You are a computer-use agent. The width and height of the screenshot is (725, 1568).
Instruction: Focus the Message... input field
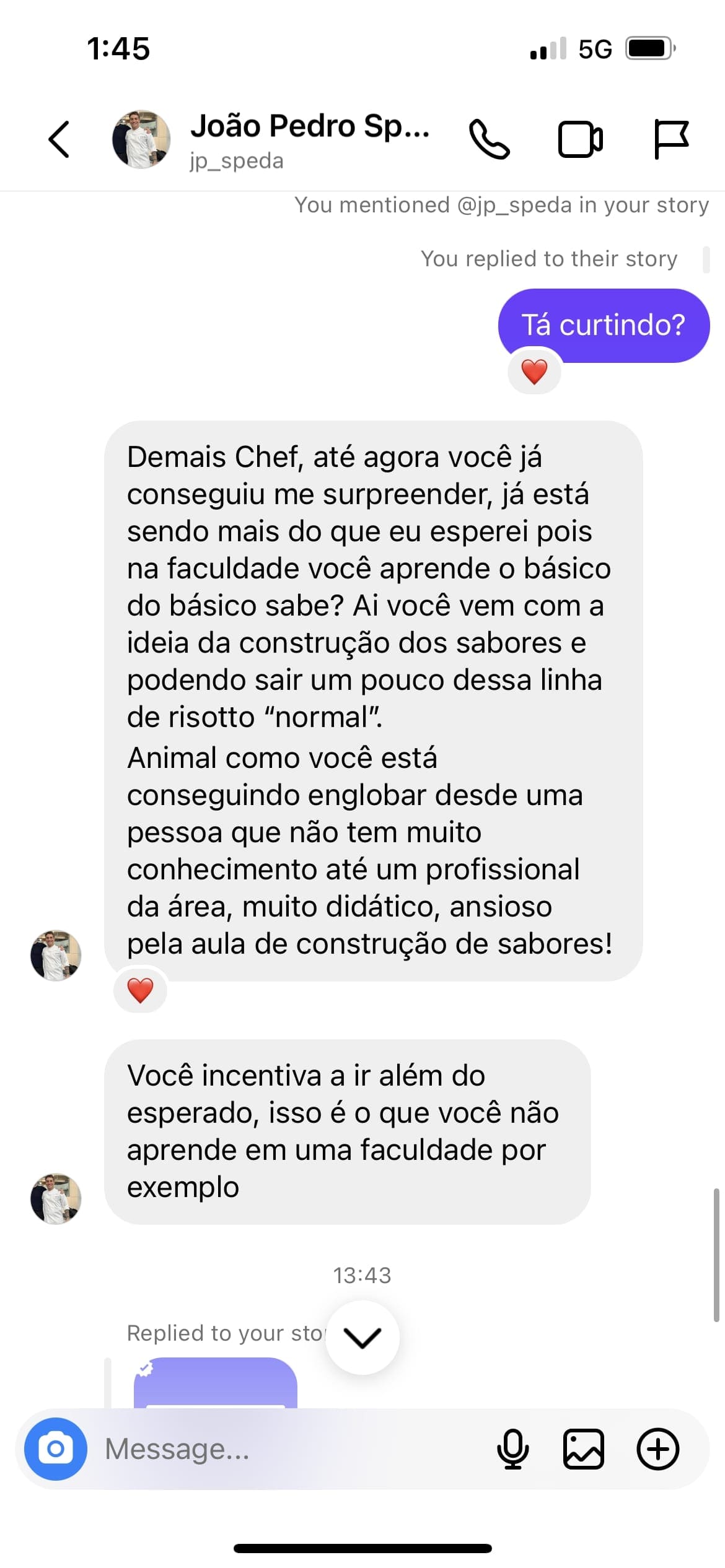pyautogui.click(x=291, y=1449)
